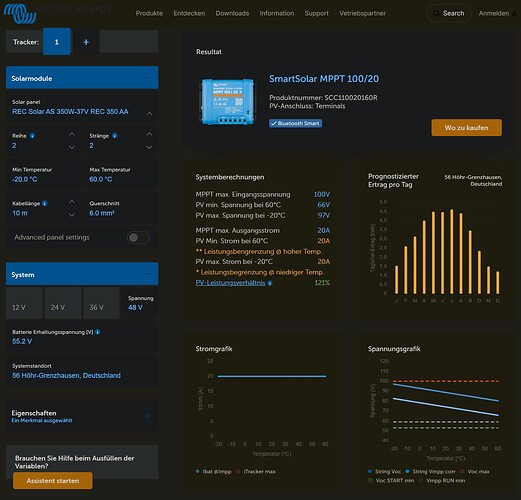Open the Vetriebspartner menu
Image resolution: width=521 pixels, height=500 pixels.
click(x=362, y=13)
